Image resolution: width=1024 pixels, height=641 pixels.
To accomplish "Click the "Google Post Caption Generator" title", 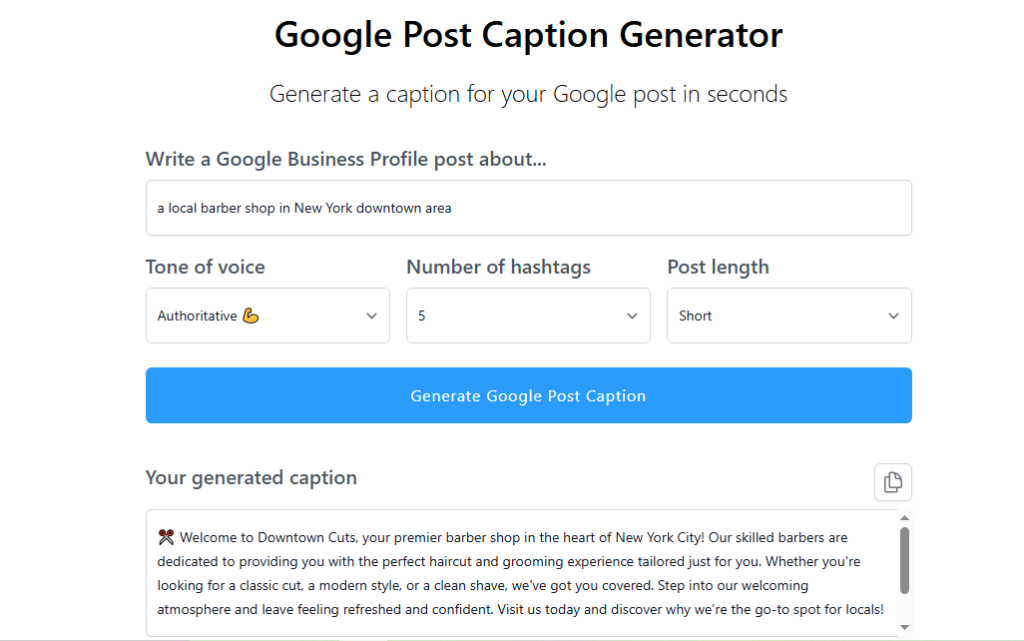I will pos(528,35).
